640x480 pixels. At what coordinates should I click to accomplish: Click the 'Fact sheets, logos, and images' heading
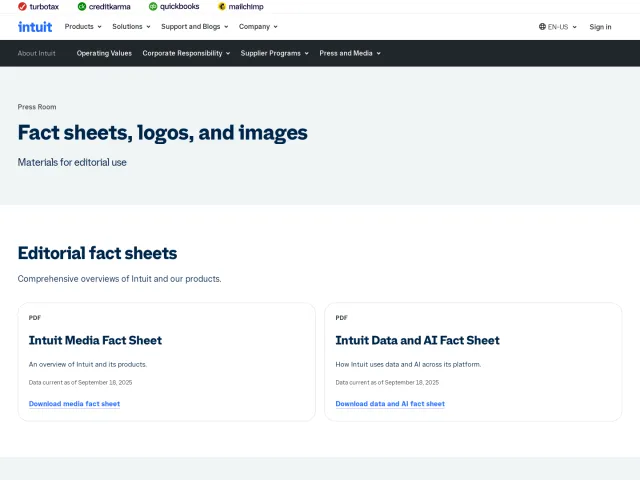pos(162,133)
